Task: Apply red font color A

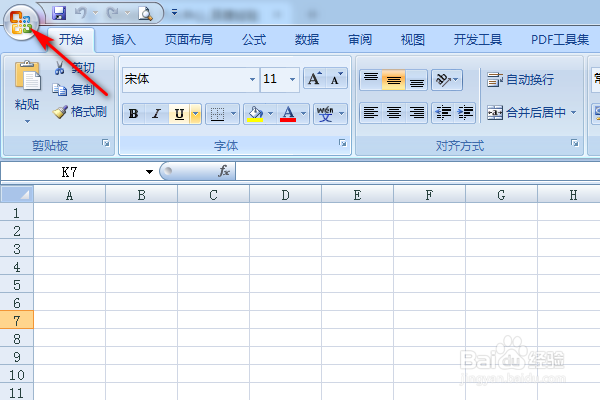Action: coord(288,114)
